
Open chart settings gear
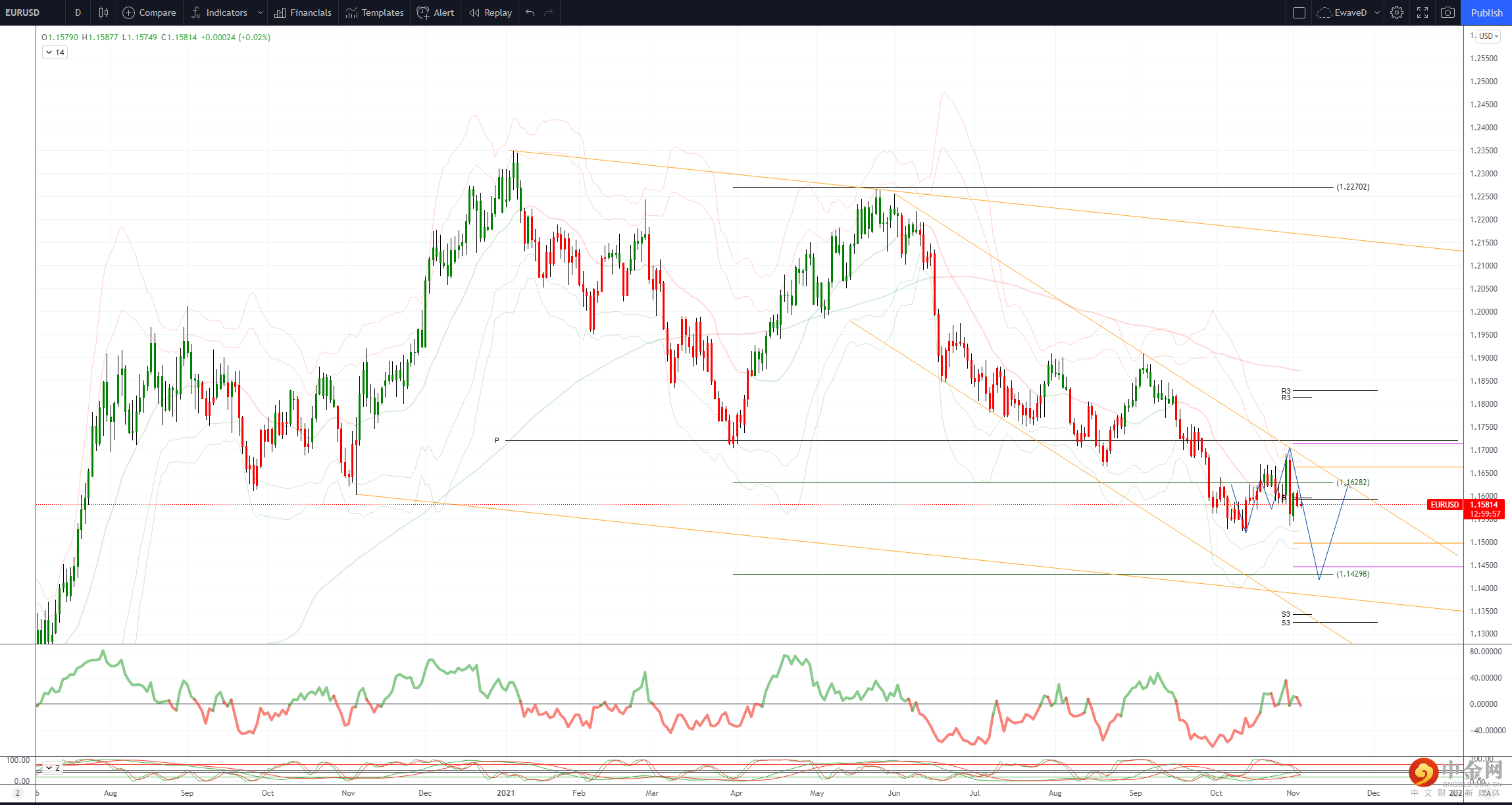tap(1397, 13)
